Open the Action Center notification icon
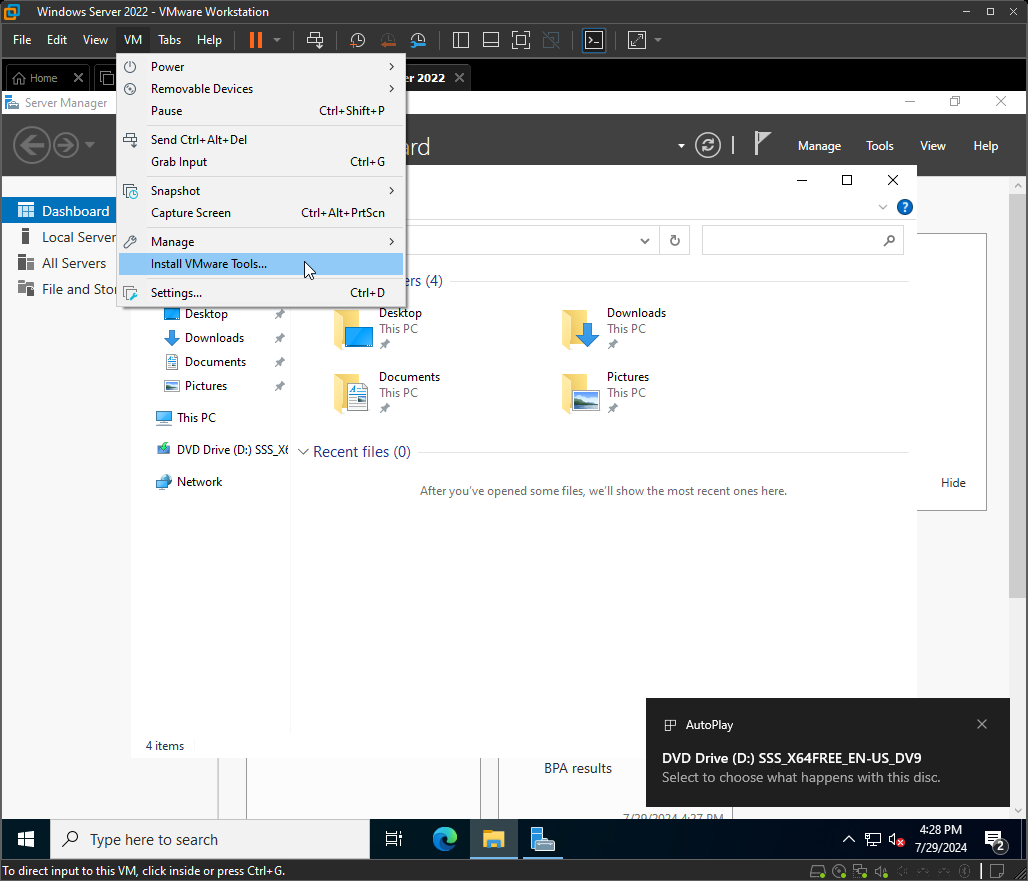This screenshot has width=1028, height=881. click(995, 840)
